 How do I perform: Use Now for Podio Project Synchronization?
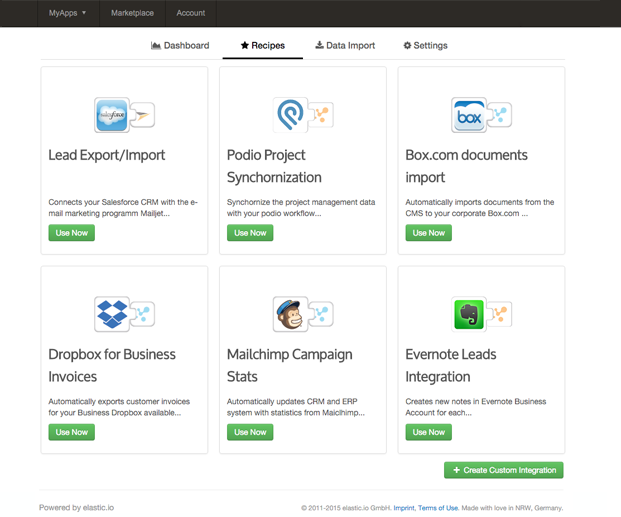point(250,233)
